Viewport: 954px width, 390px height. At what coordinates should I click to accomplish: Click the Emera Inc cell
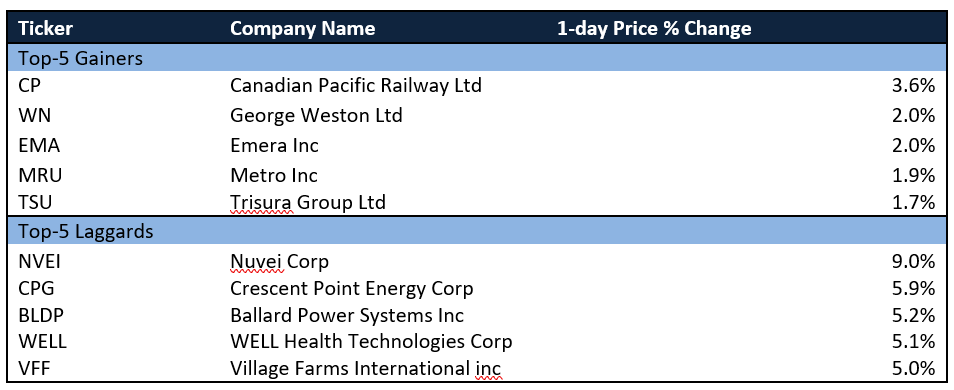point(274,145)
